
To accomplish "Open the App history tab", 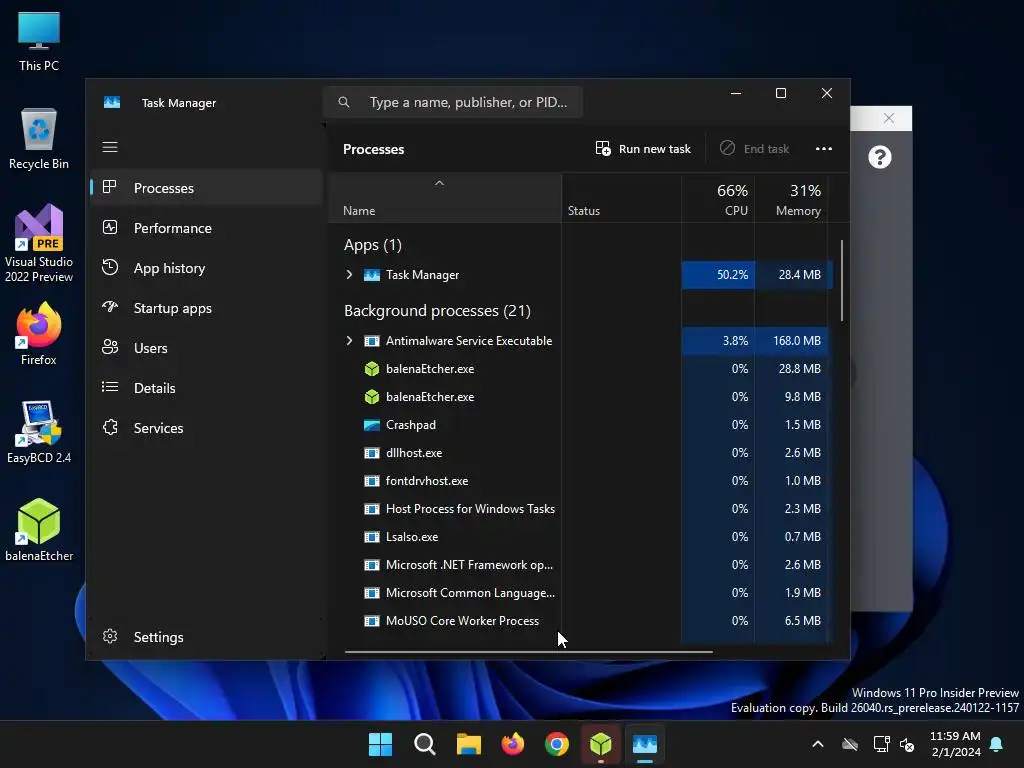I will 206,268.
